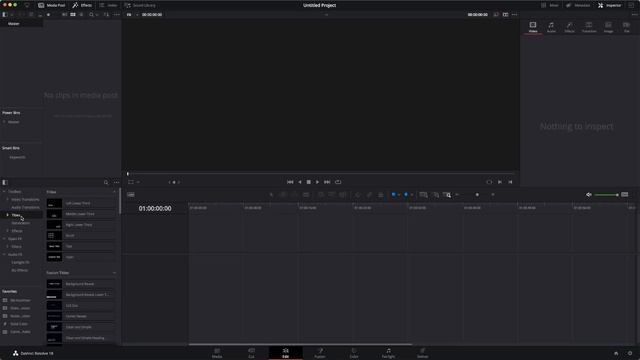Viewport: 640px width, 360px height.
Task: Adjust the timeline zoom slider
Action: click(477, 195)
